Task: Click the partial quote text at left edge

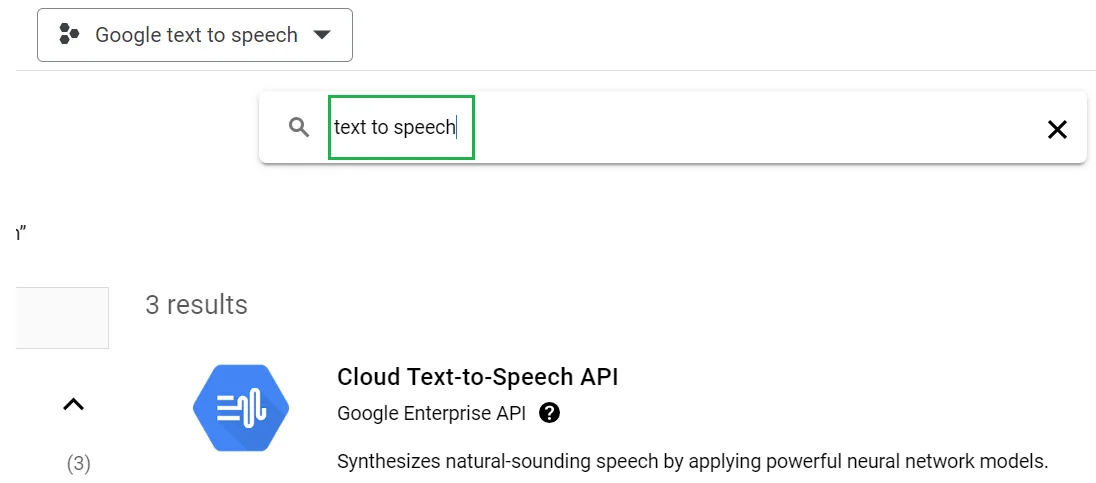Action: [20, 234]
